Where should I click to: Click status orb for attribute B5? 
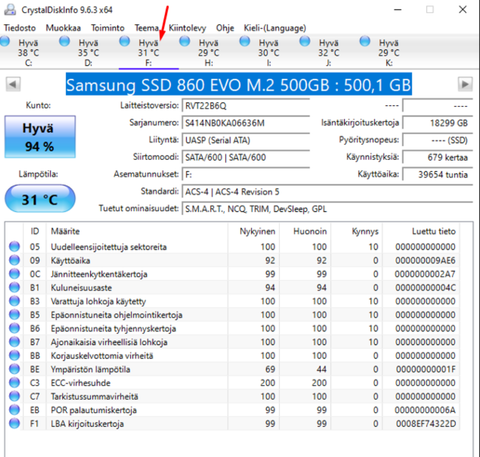click(14, 315)
